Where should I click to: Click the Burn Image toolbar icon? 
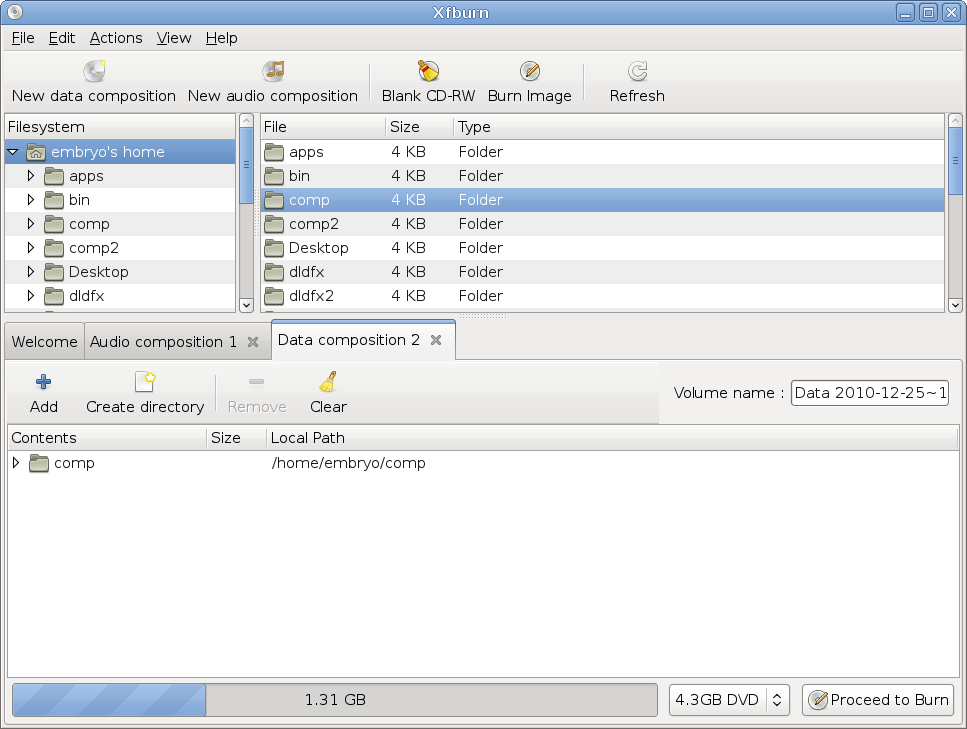point(530,72)
